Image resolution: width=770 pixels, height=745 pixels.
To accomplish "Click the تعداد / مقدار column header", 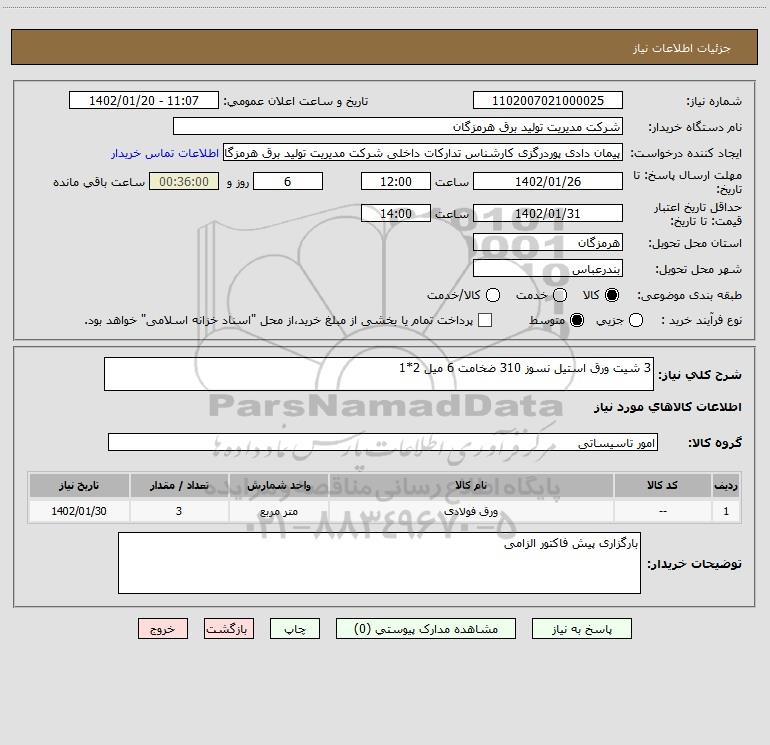I will pyautogui.click(x=179, y=485).
